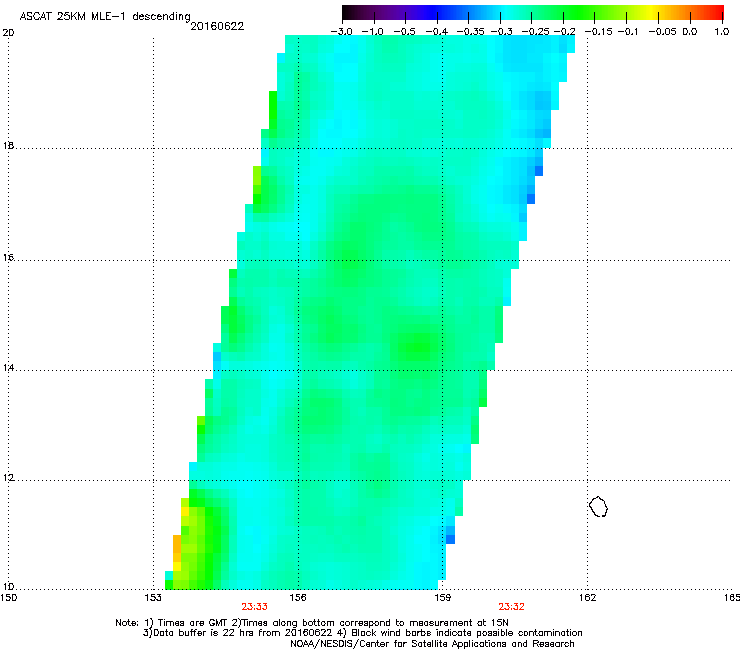This screenshot has width=740, height=650.
Task: Click latitude axis label 12
Action: 8,478
